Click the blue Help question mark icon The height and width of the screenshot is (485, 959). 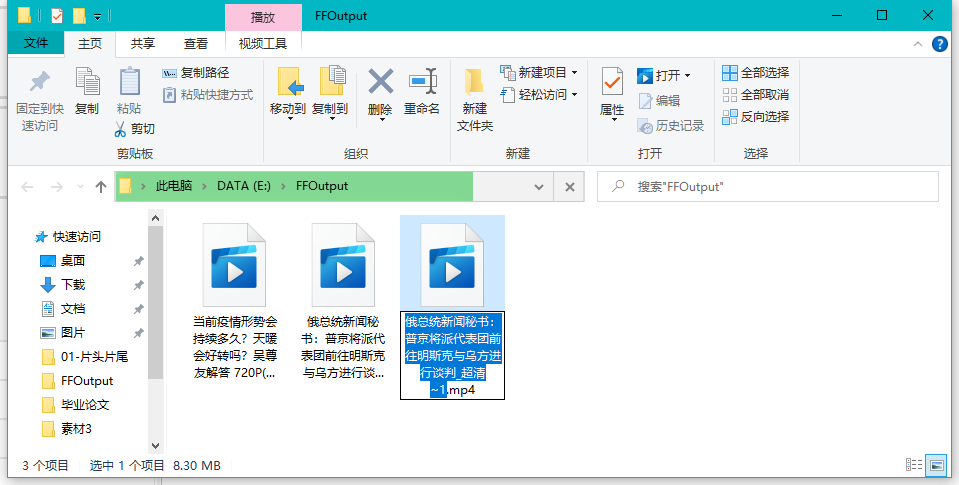pyautogui.click(x=939, y=44)
